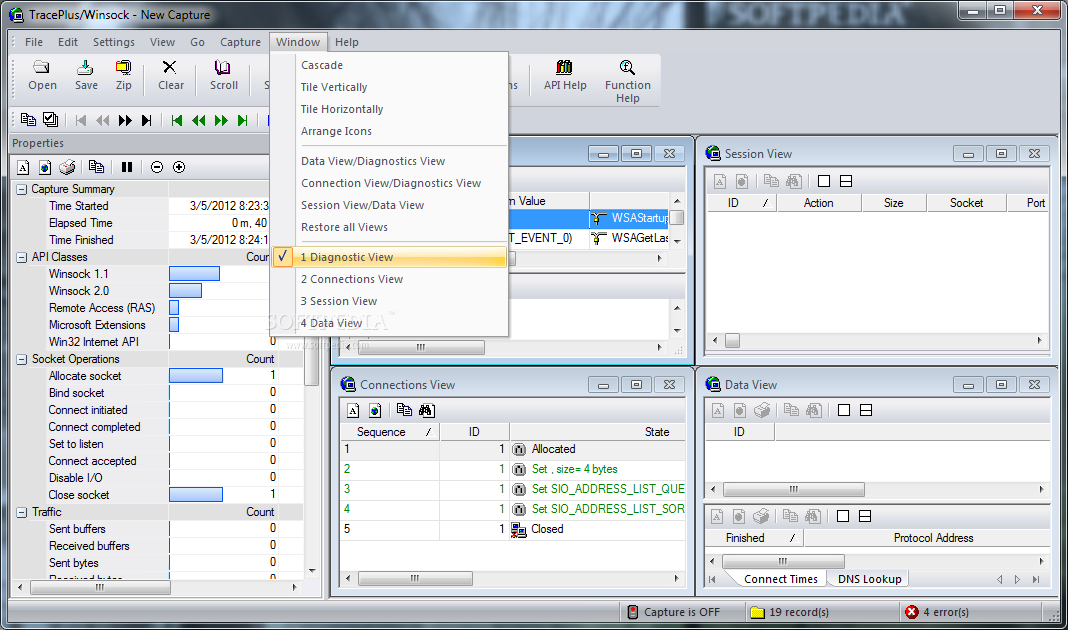This screenshot has width=1068, height=630.
Task: Click the font icon in Properties toolbar
Action: pos(23,167)
